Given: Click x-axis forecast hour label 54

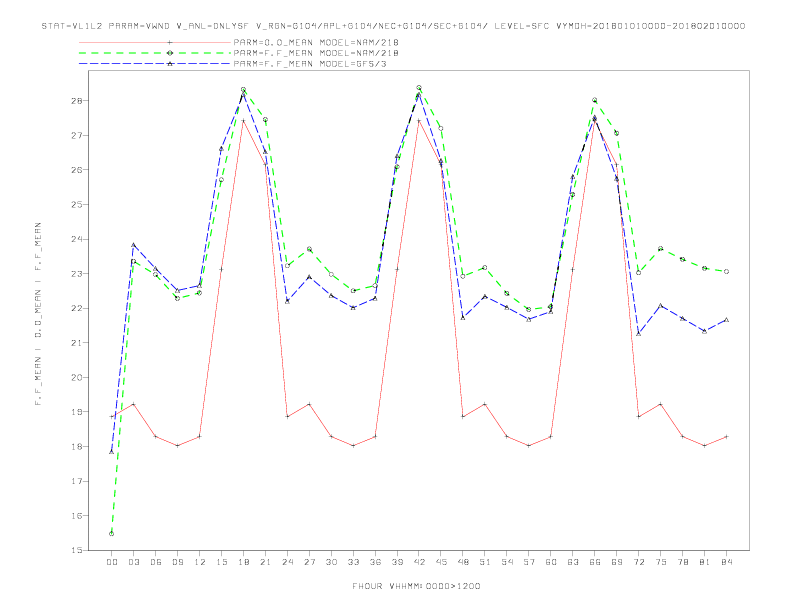Looking at the screenshot, I should pyautogui.click(x=507, y=562).
